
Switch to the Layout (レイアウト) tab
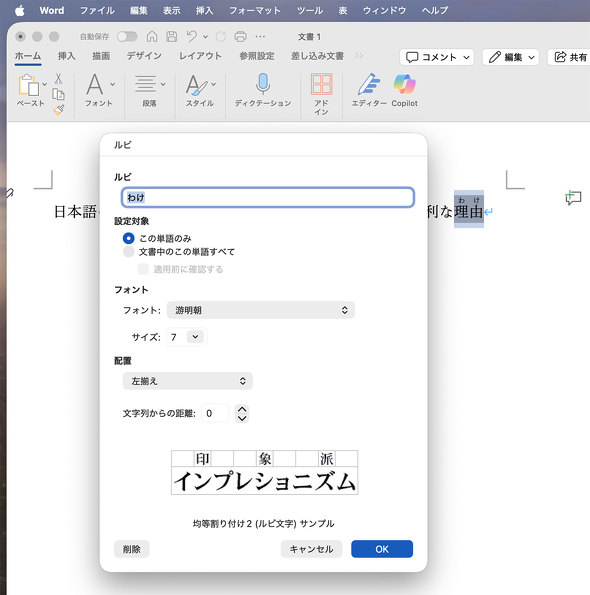click(x=200, y=56)
